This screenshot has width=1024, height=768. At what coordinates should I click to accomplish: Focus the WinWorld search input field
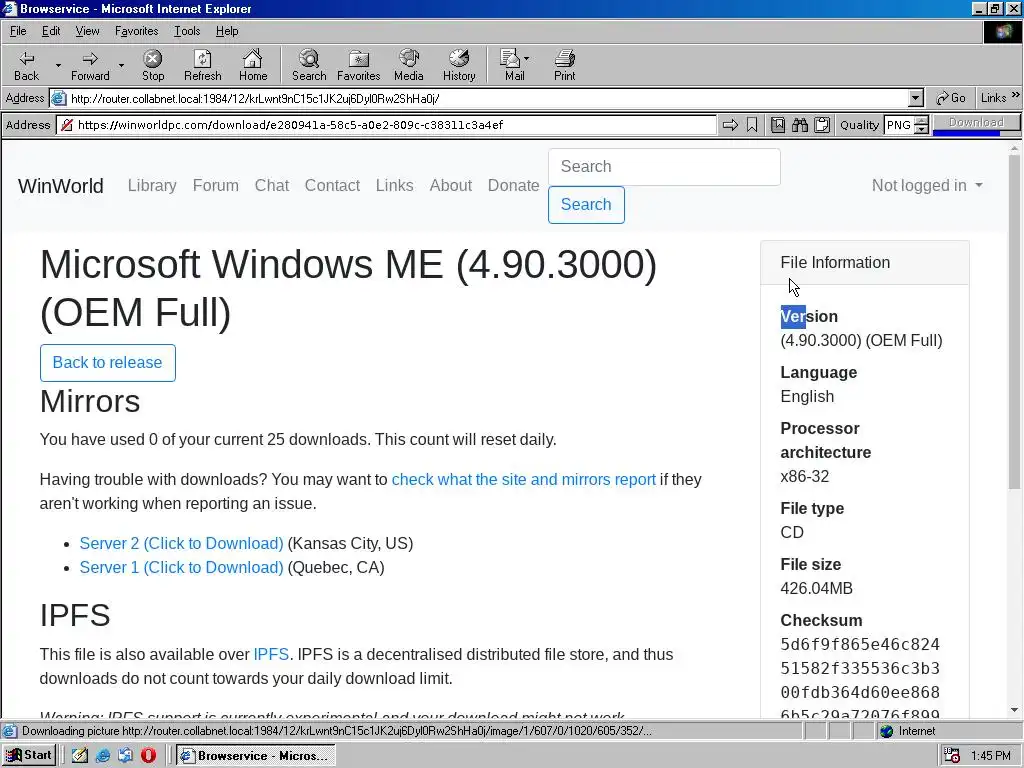(x=664, y=167)
